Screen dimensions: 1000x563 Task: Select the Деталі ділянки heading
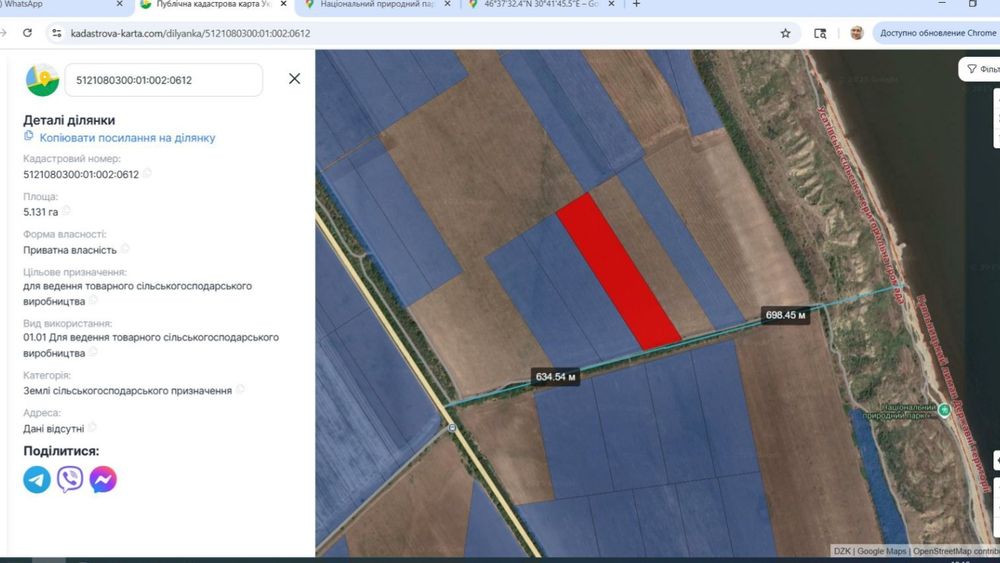pos(69,120)
